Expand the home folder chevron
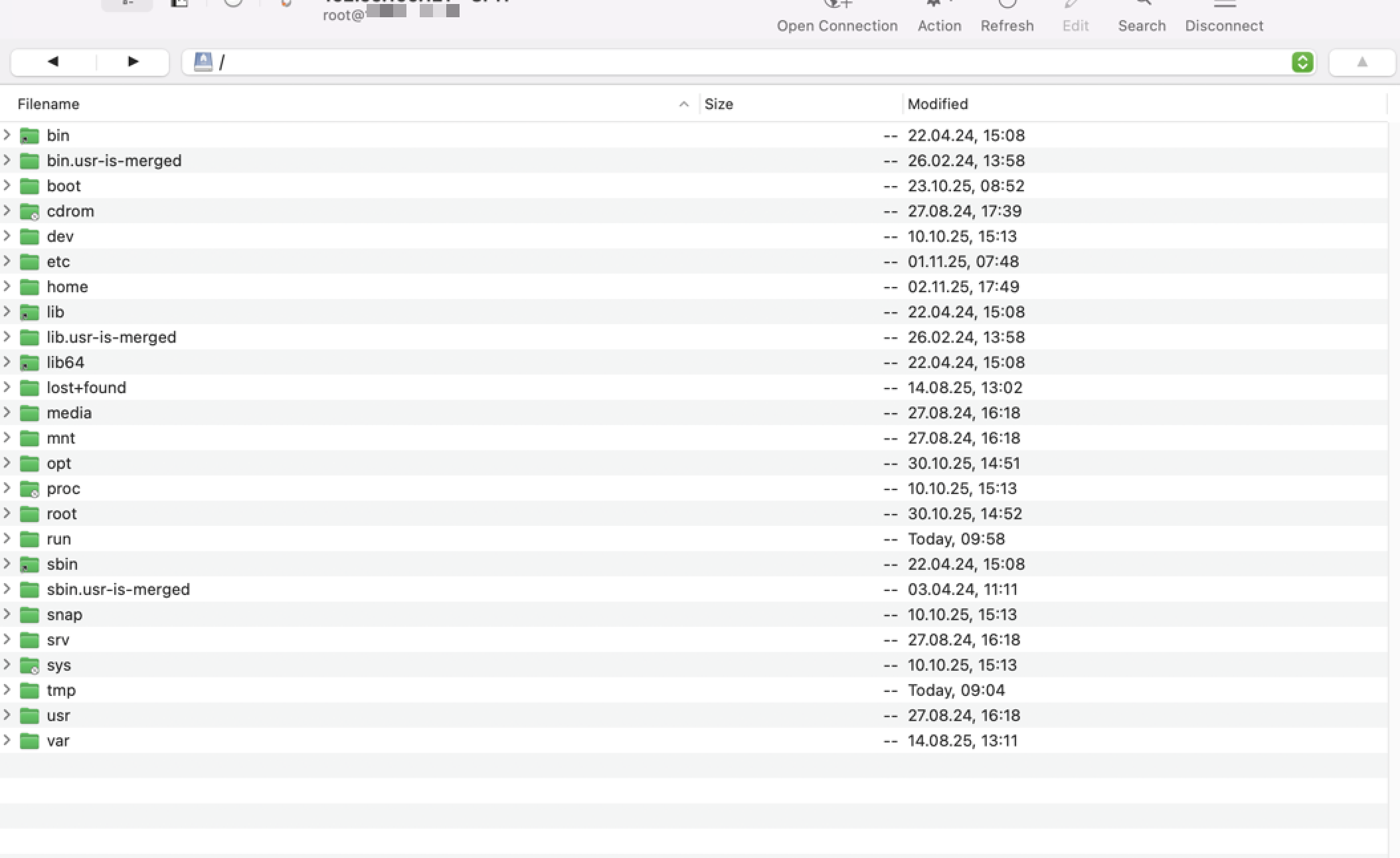This screenshot has height=858, width=1400. [x=7, y=286]
